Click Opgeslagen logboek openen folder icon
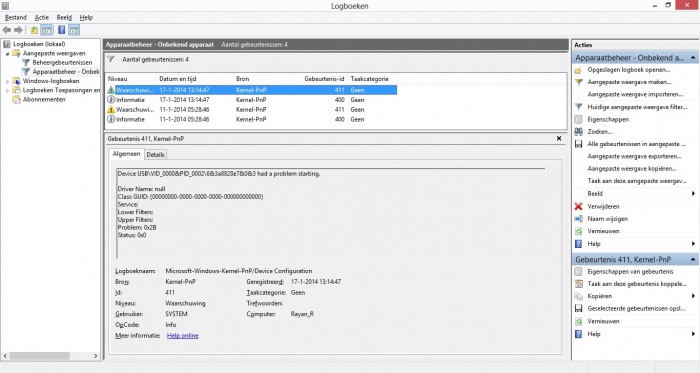 point(578,70)
